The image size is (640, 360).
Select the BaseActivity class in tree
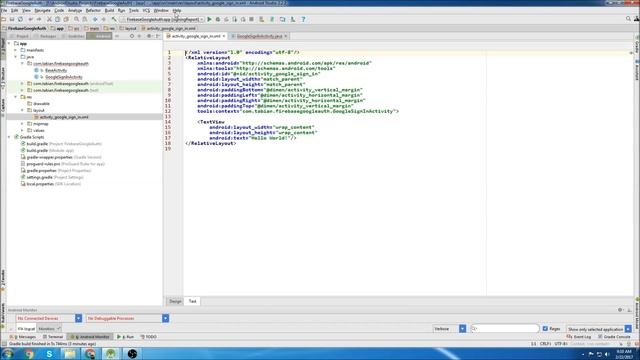coord(56,70)
